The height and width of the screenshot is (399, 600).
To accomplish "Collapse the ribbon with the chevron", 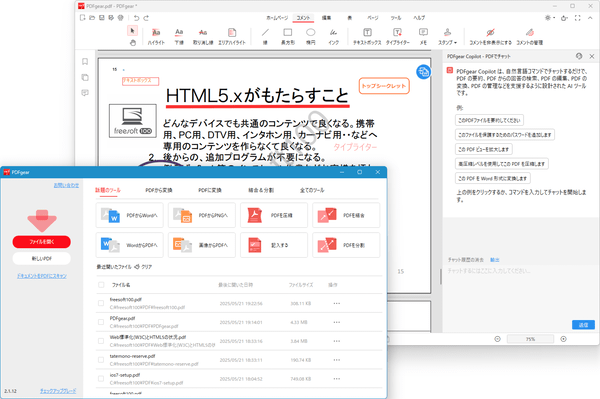I will pyautogui.click(x=590, y=18).
